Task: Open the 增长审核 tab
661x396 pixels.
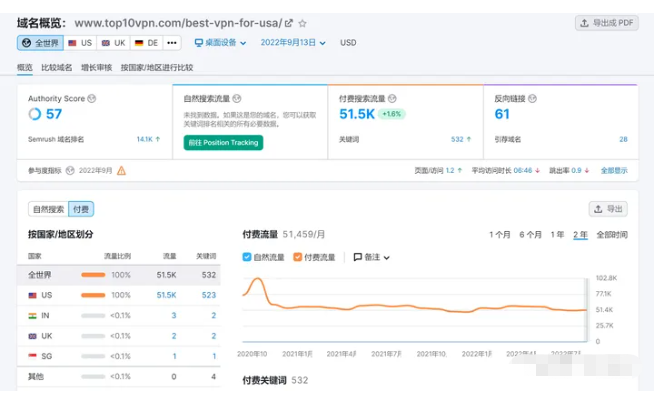Action: click(97, 68)
